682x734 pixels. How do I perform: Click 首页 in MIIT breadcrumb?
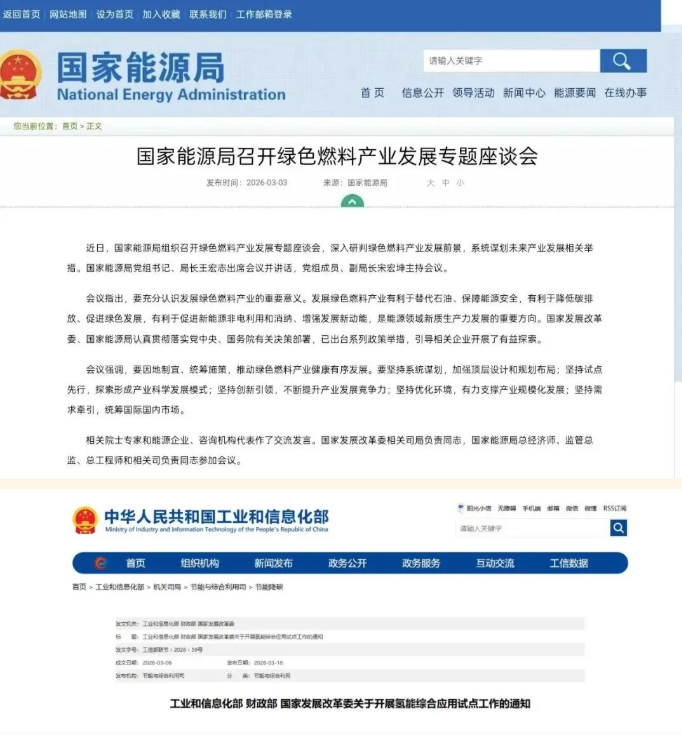coord(79,587)
